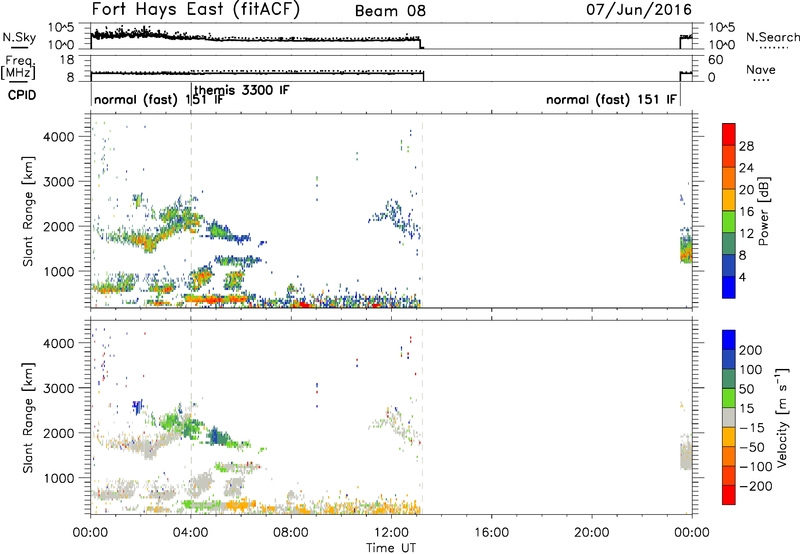Click the '08:00' time axis tick
Screen dimensions: 800x554
(x=291, y=533)
